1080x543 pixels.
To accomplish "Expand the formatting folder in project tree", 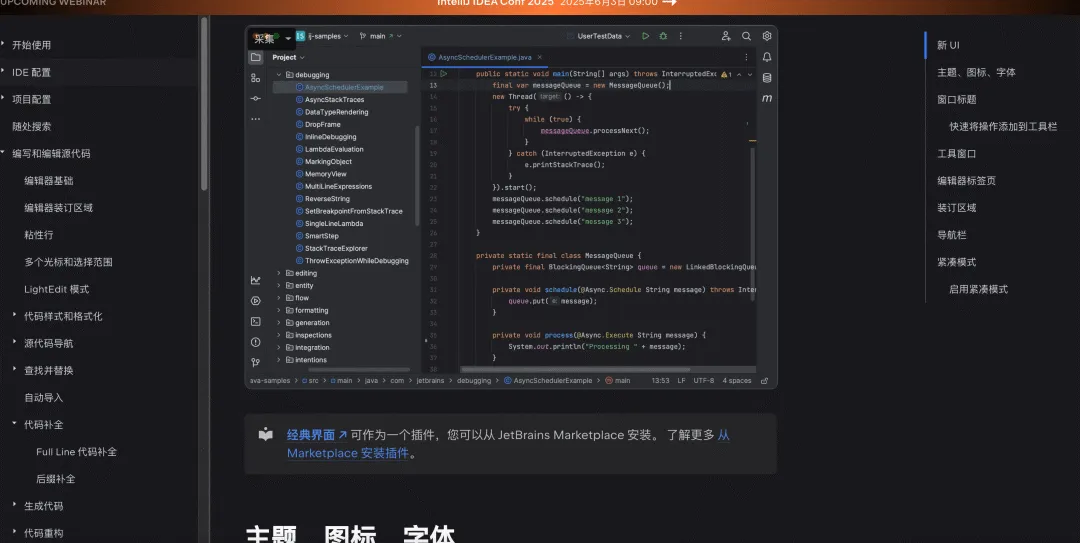I will [x=279, y=310].
